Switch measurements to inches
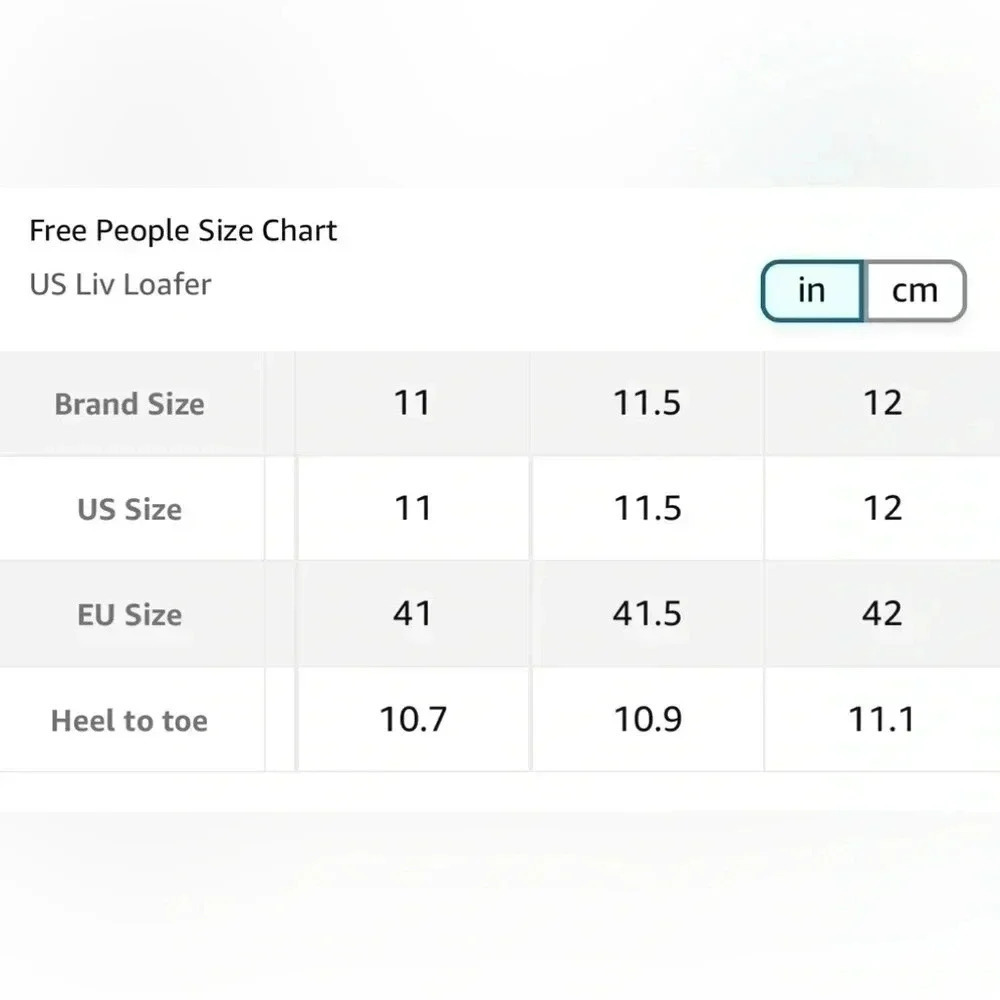1000x1000 pixels. tap(812, 291)
